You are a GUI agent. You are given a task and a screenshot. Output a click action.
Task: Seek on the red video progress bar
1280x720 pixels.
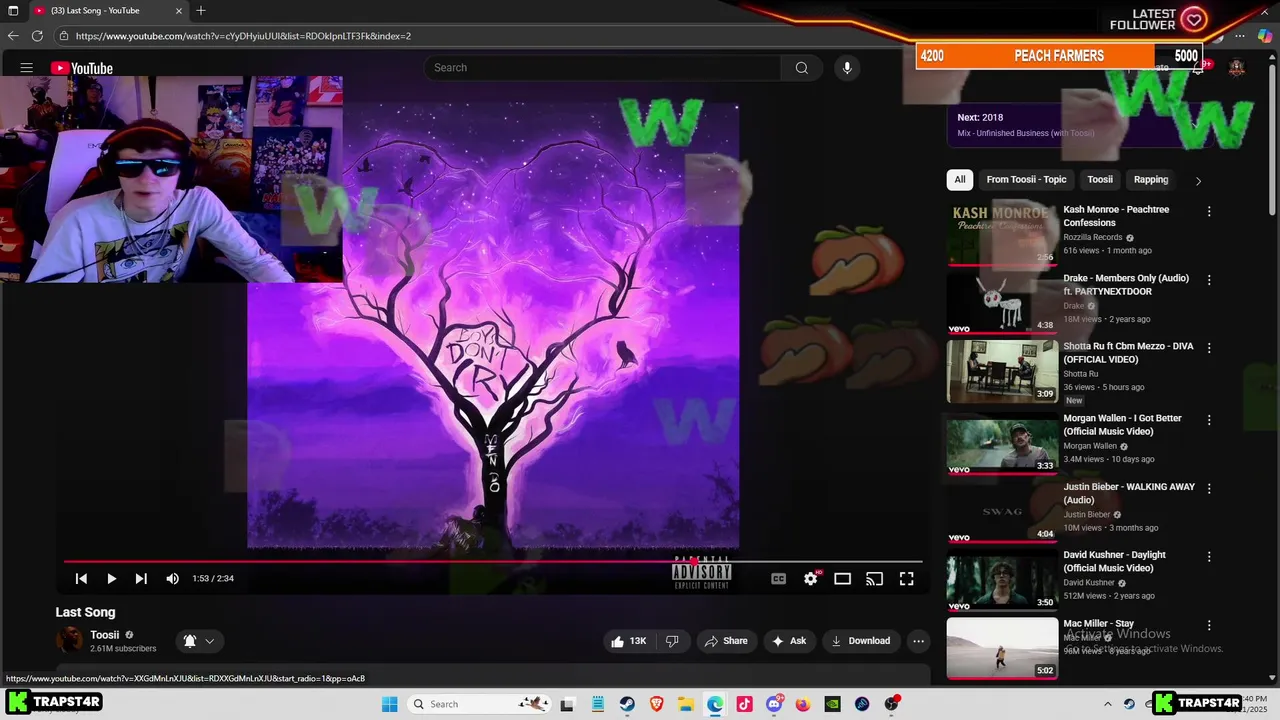click(x=493, y=561)
